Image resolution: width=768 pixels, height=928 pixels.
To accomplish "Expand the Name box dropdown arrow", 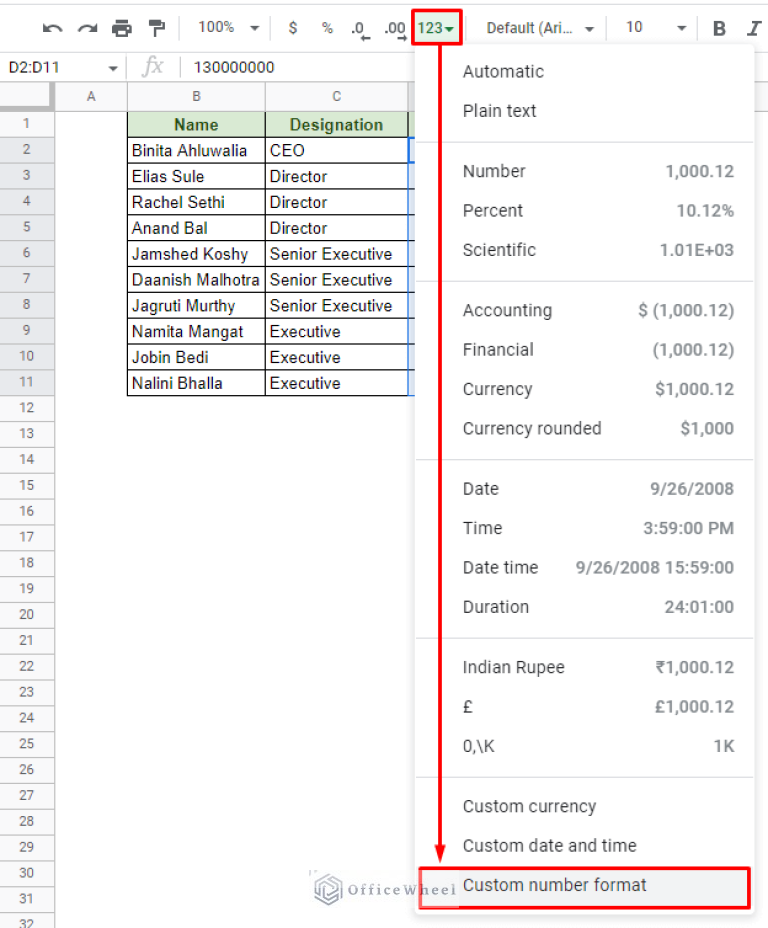I will click(112, 68).
